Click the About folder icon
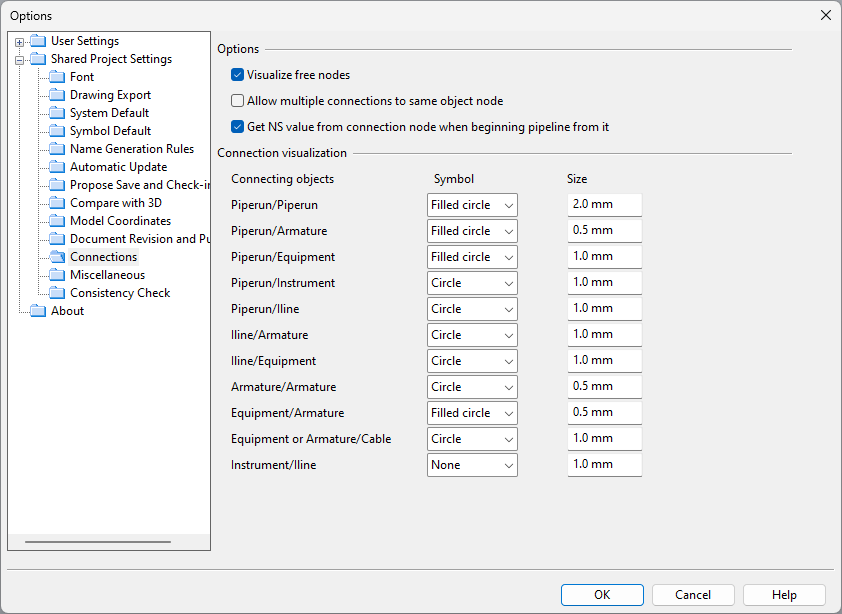842x614 pixels. tap(38, 311)
